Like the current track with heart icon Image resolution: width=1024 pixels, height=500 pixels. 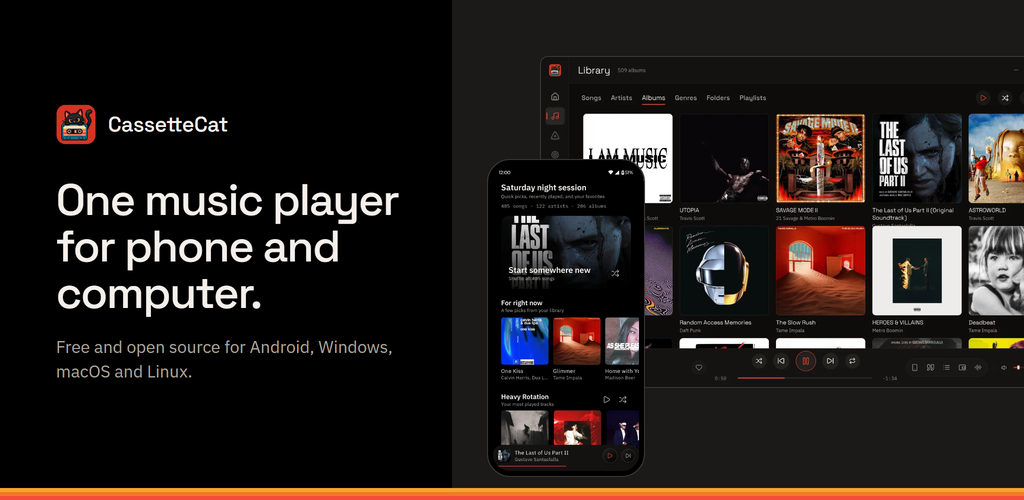point(699,367)
